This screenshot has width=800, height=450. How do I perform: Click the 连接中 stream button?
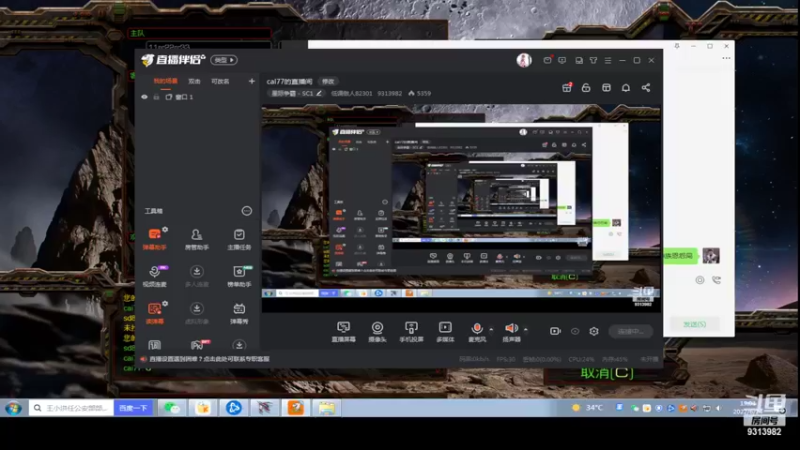[x=631, y=332]
